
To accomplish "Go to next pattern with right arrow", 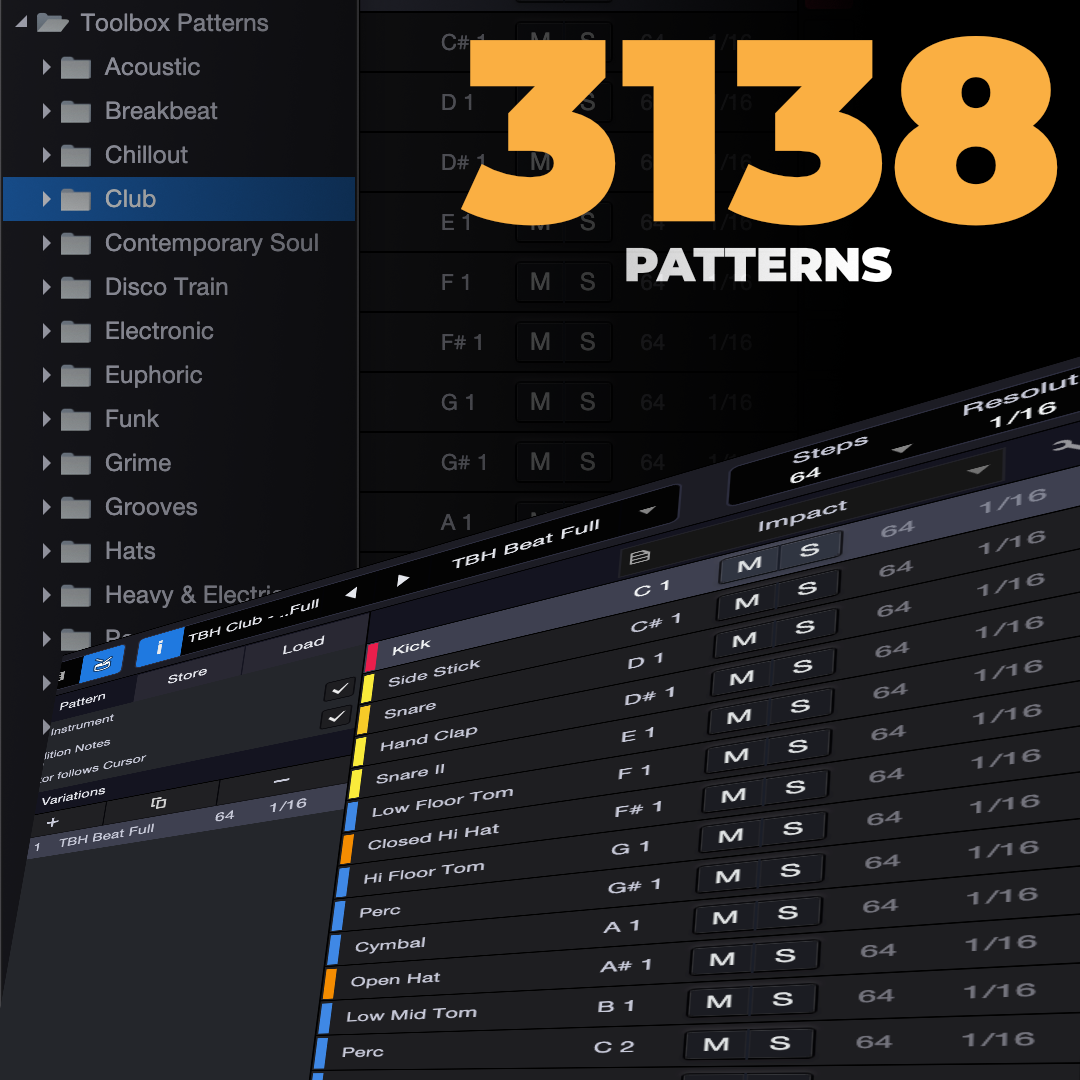I will point(403,580).
